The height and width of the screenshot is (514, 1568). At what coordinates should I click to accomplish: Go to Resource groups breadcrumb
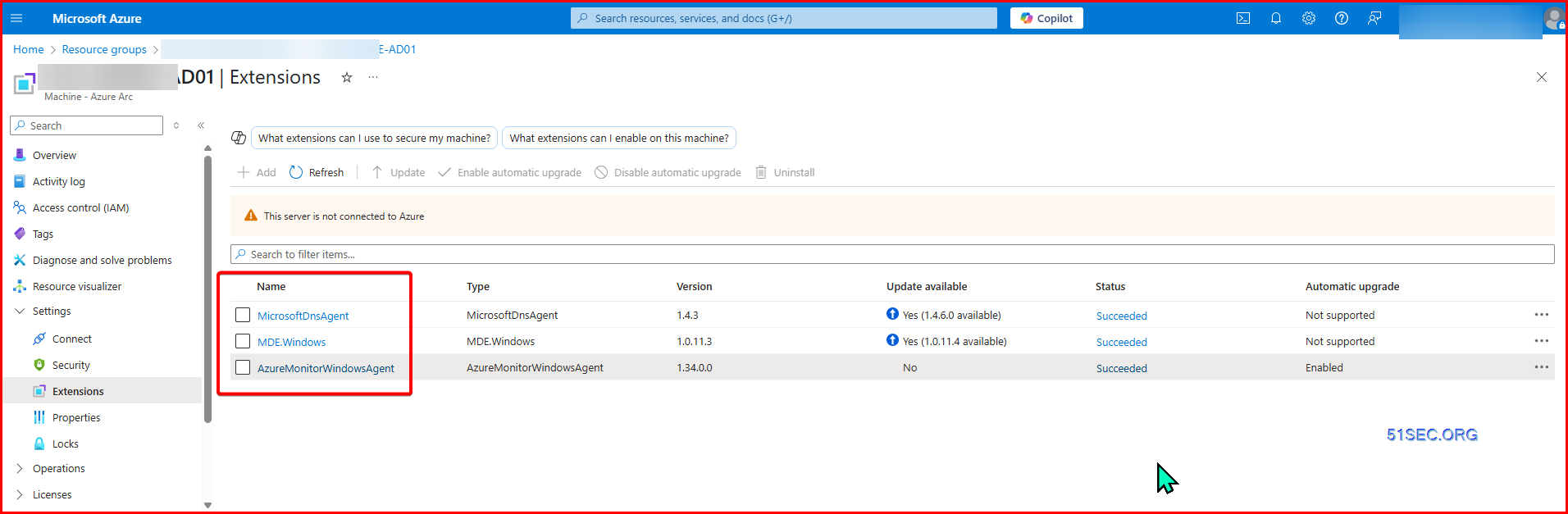click(x=104, y=49)
